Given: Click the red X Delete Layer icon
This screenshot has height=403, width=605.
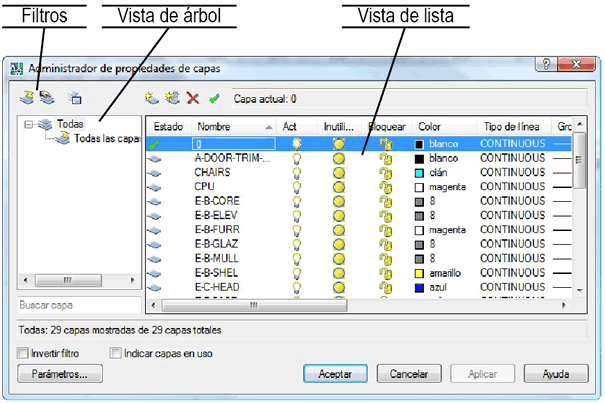Looking at the screenshot, I should (193, 98).
